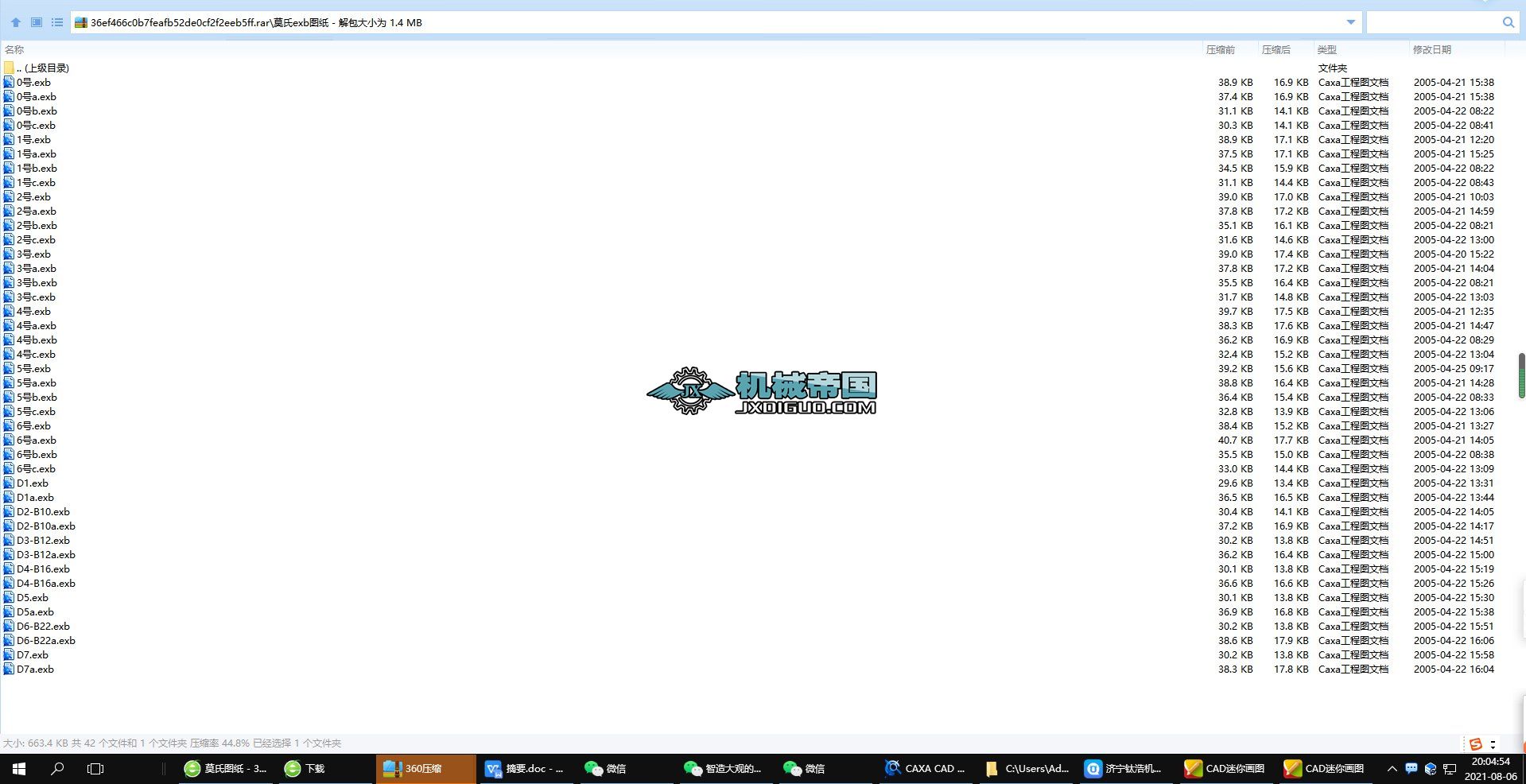Click the file icon of D7a.exb
1526x784 pixels.
coord(9,670)
